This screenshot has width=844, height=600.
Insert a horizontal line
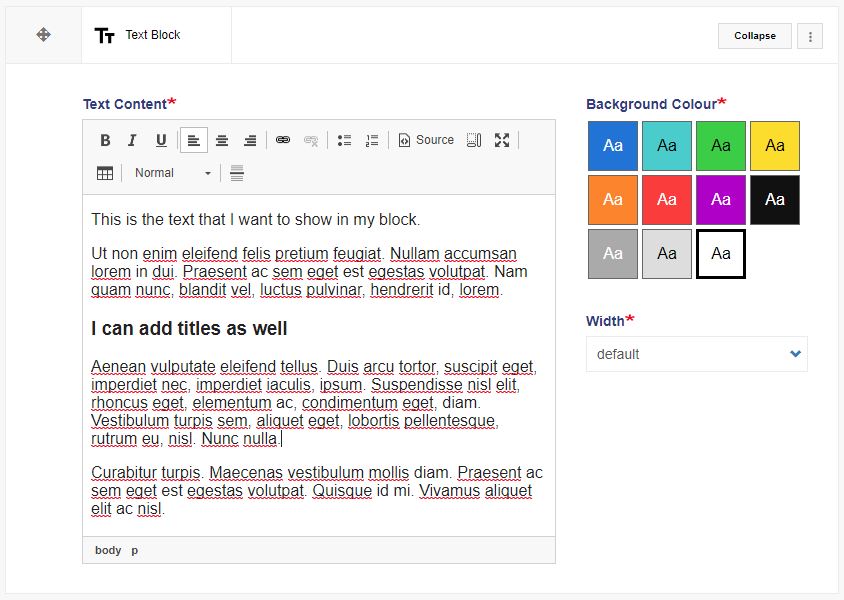[237, 173]
